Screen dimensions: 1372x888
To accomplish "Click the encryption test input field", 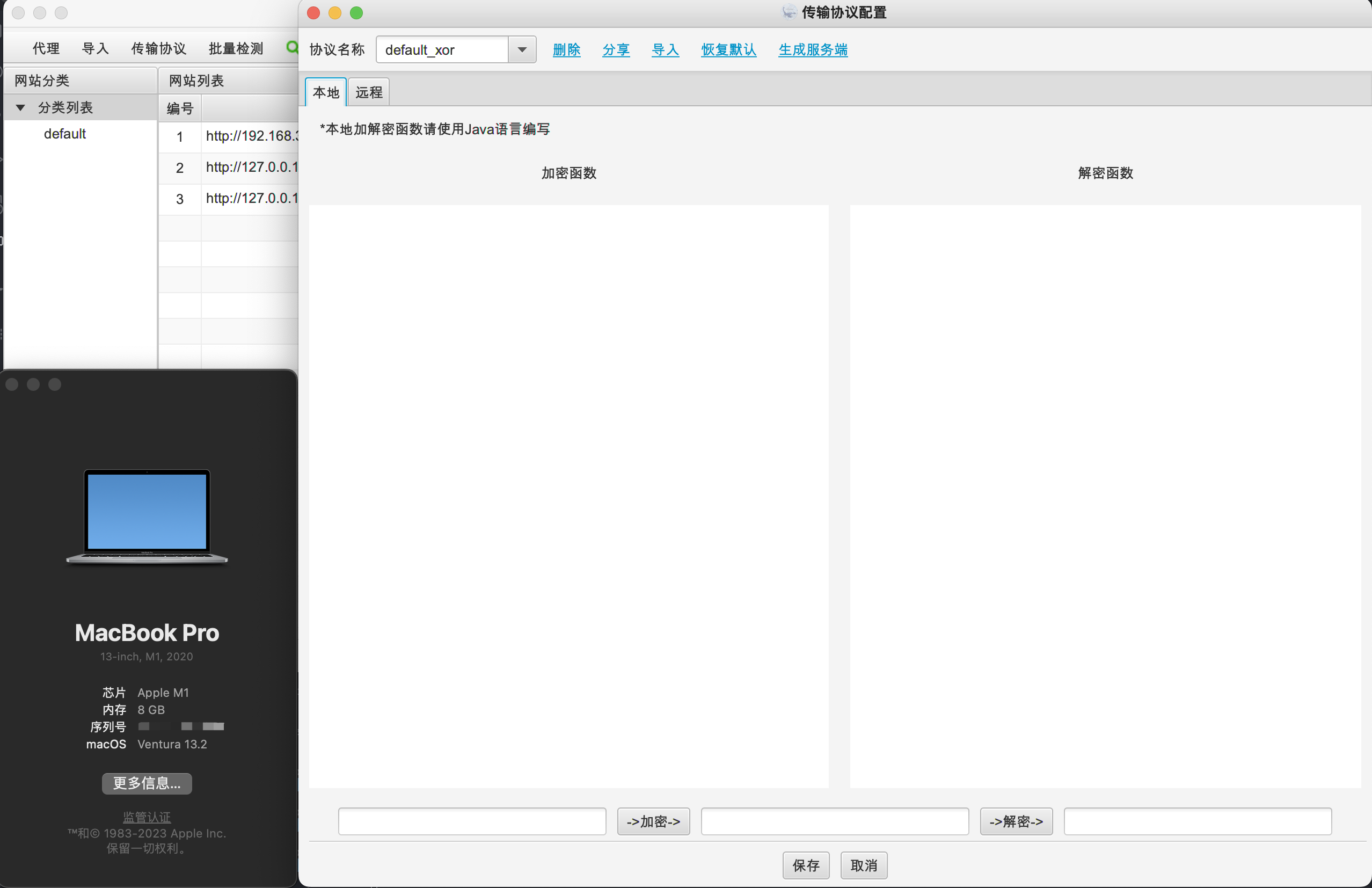I will pos(471,821).
